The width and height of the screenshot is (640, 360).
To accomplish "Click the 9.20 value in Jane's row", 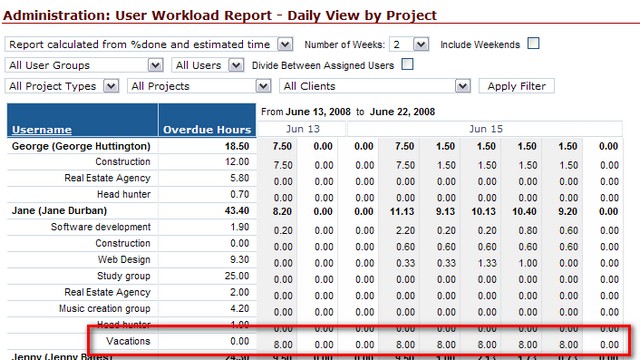I will 567,211.
